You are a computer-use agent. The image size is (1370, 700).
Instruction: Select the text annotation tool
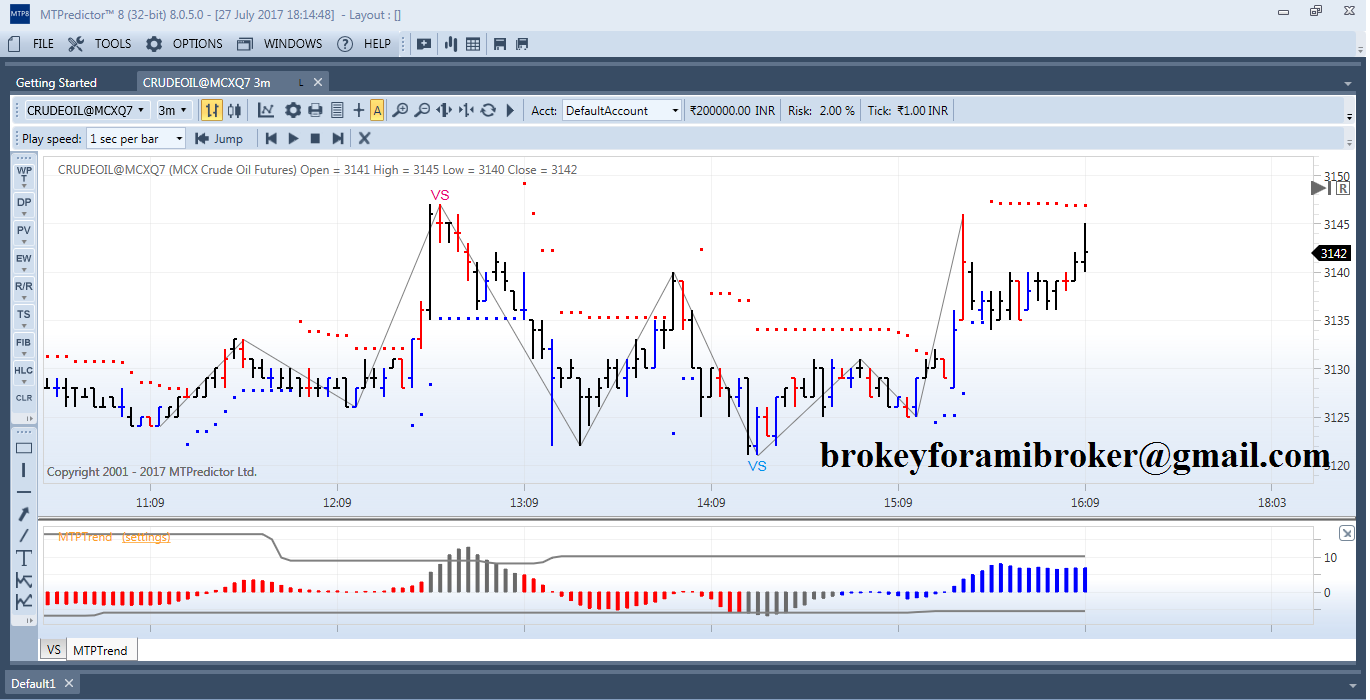[x=24, y=558]
